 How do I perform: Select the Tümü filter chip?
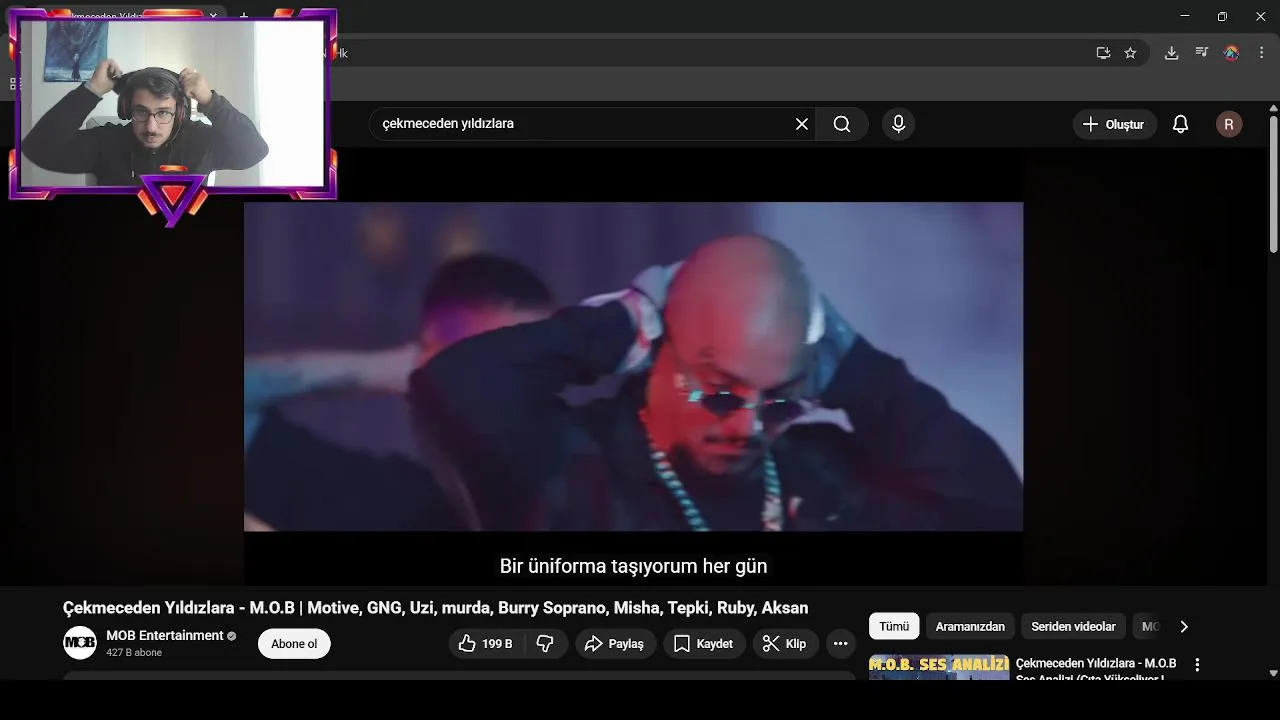click(x=894, y=627)
